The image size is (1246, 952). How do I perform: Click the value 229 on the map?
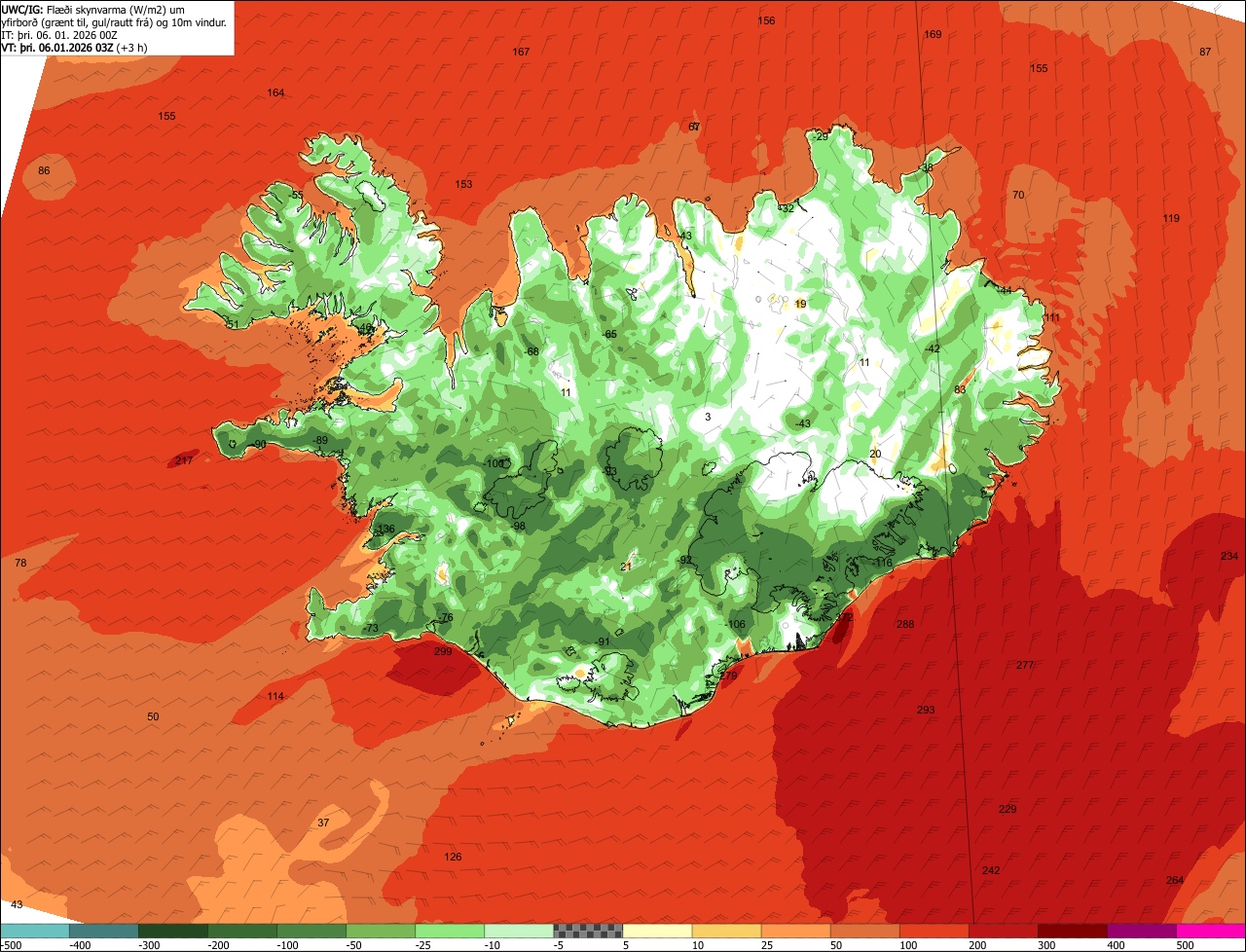1008,809
